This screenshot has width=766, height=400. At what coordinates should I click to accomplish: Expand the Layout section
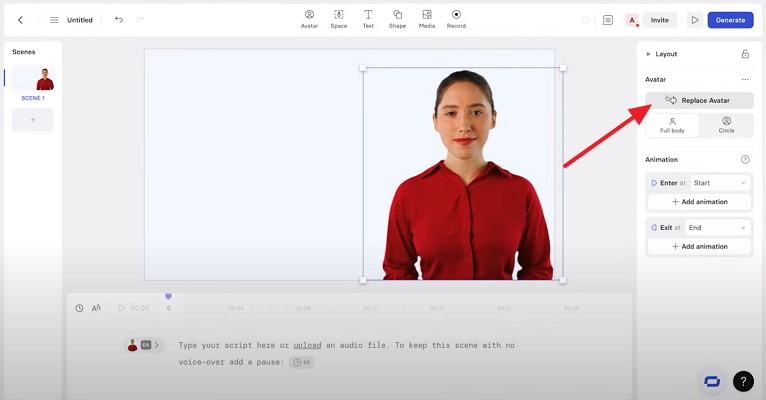click(649, 54)
